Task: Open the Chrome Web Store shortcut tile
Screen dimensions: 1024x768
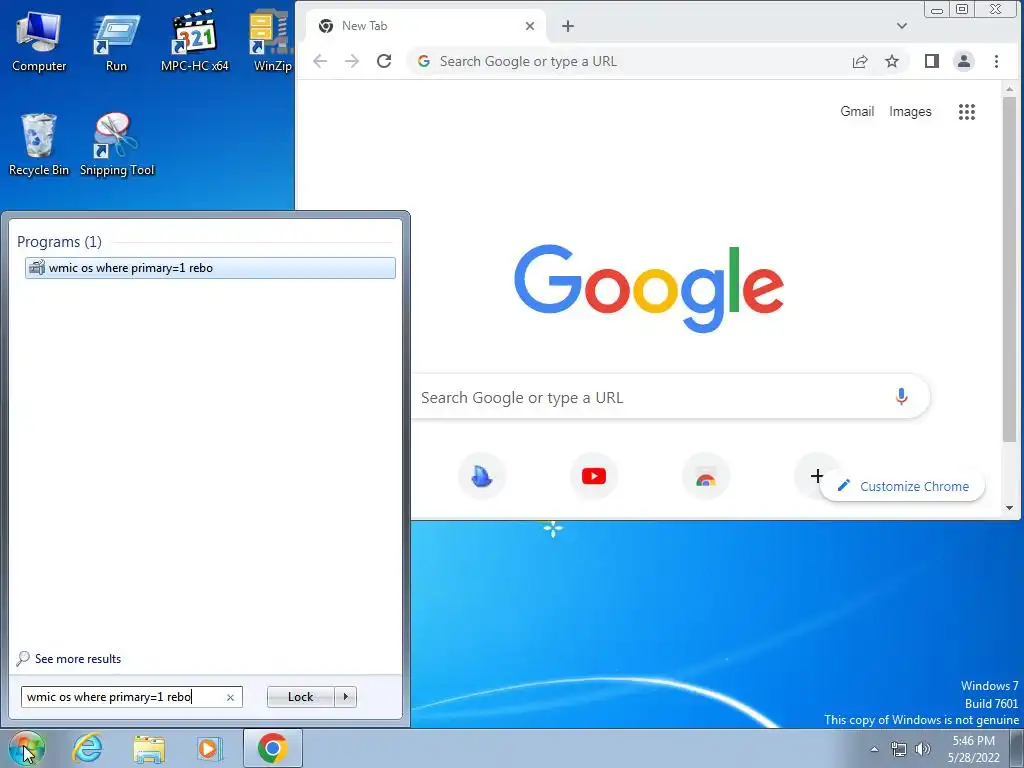Action: (x=705, y=476)
